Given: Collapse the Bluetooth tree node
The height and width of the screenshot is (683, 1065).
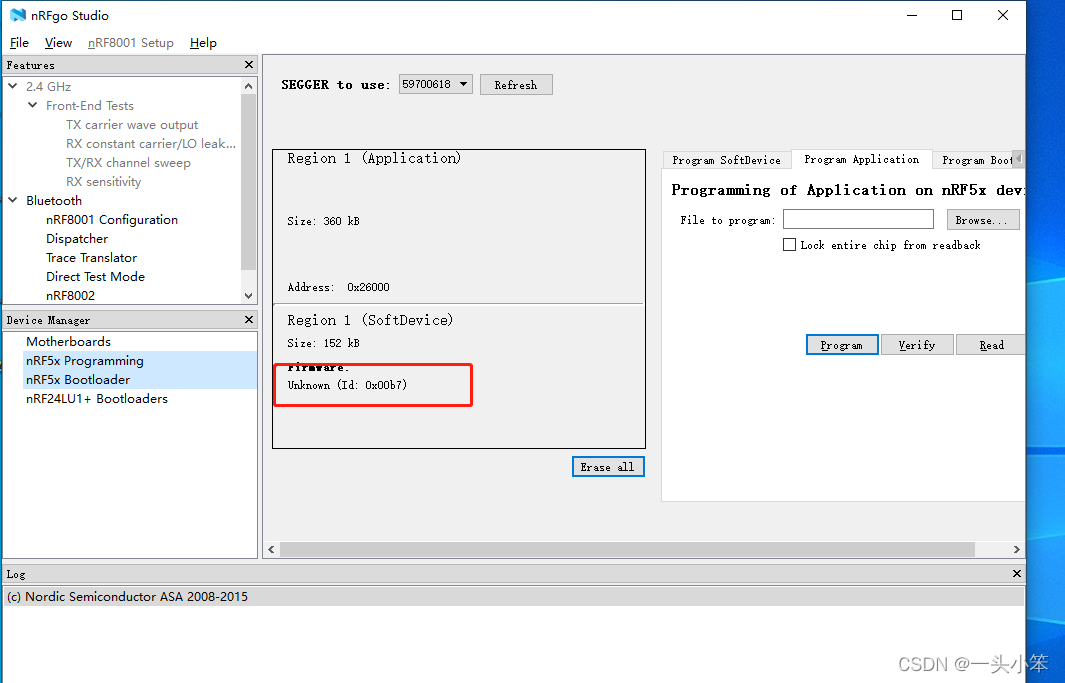Looking at the screenshot, I should 13,200.
